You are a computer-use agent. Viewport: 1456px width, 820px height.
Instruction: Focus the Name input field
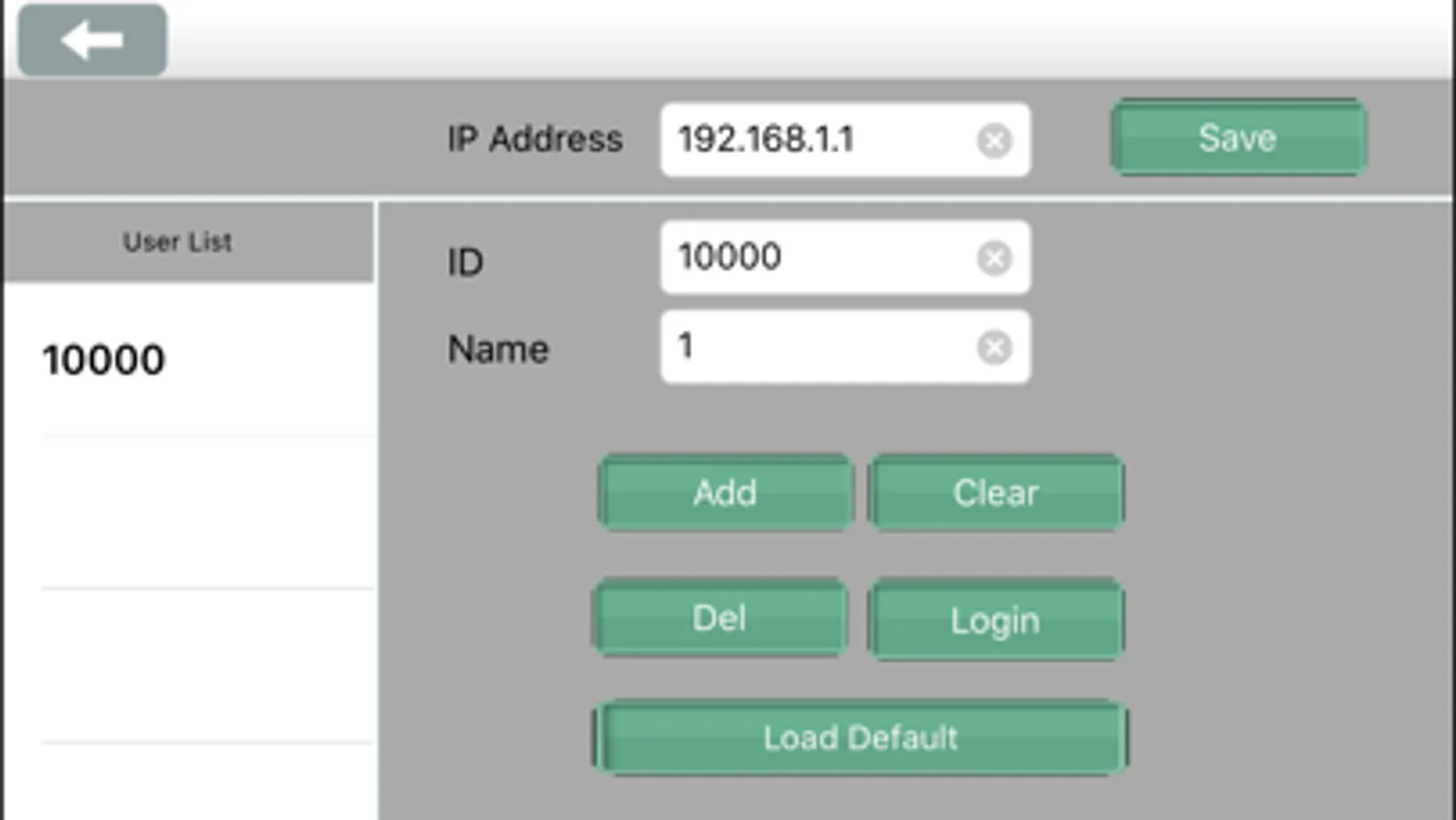click(845, 346)
